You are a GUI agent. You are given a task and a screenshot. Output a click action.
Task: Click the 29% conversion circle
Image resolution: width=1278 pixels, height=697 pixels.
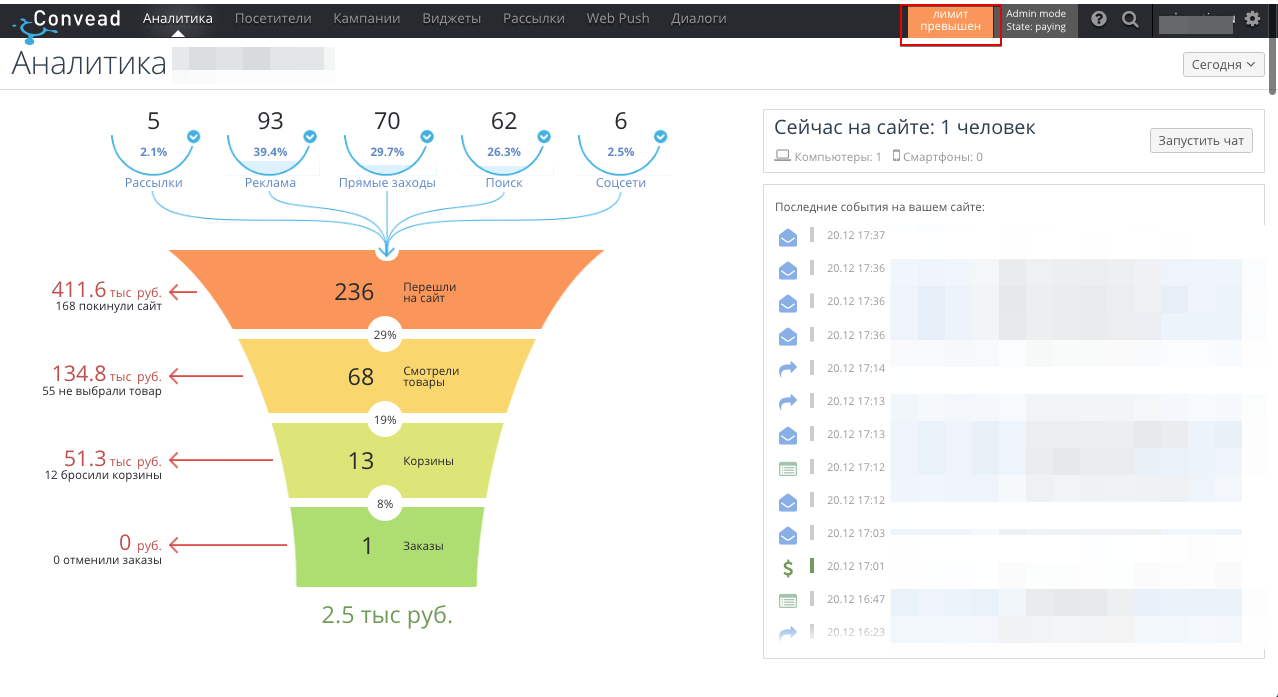386,335
